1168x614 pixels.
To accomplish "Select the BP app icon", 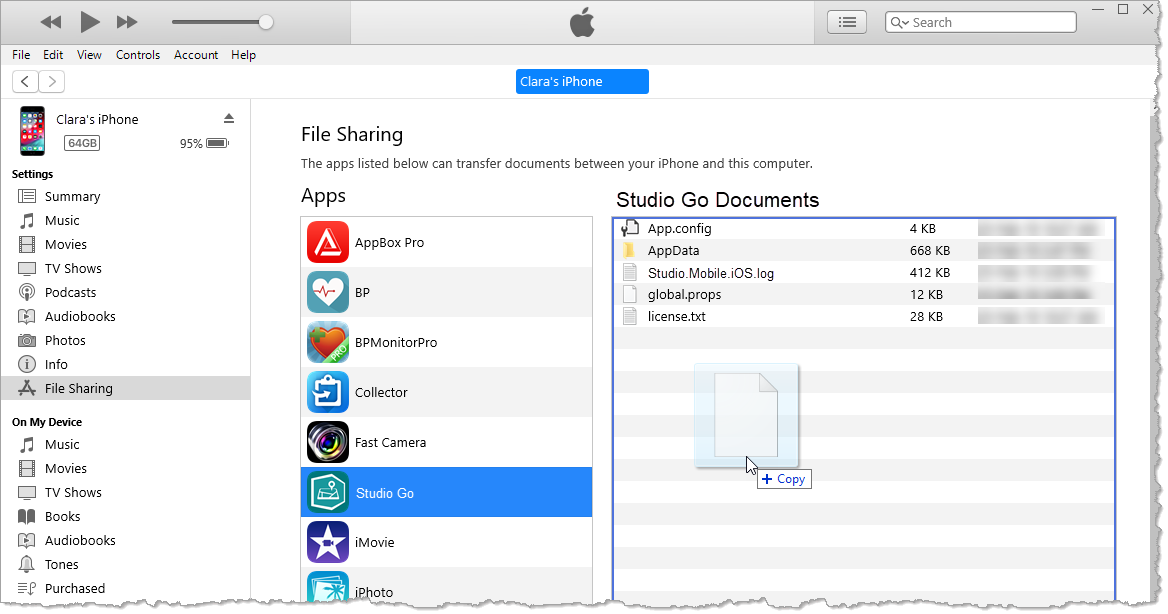I will [328, 292].
